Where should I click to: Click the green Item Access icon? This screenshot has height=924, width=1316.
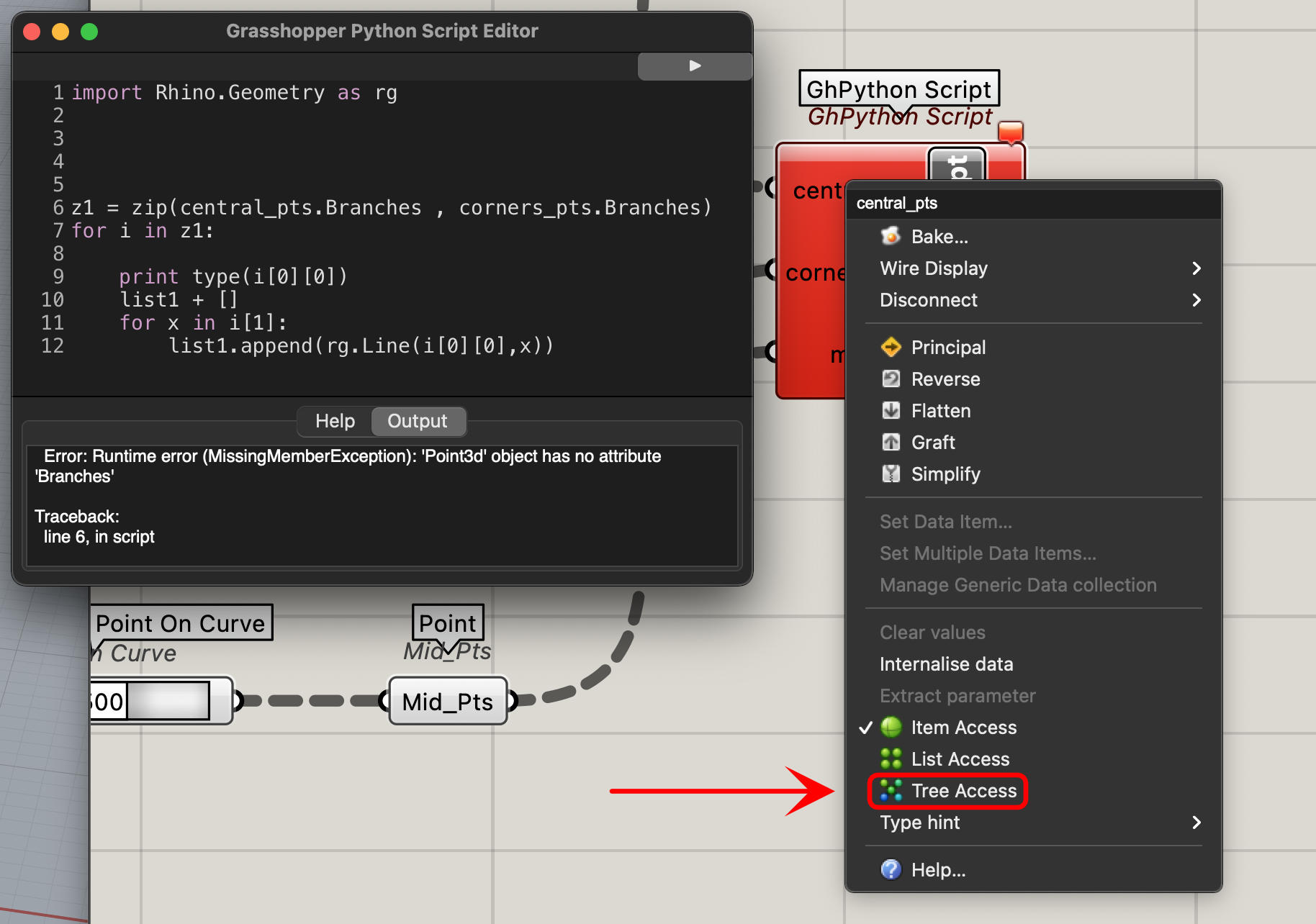(891, 727)
